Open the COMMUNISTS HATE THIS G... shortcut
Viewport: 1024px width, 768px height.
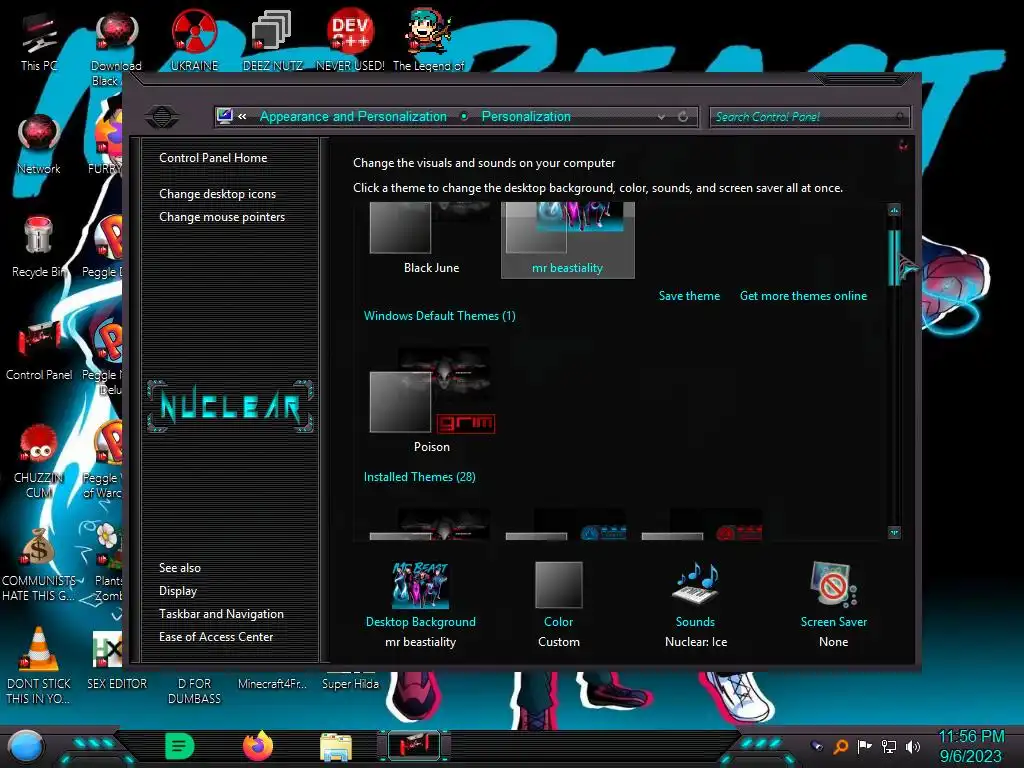[39, 564]
